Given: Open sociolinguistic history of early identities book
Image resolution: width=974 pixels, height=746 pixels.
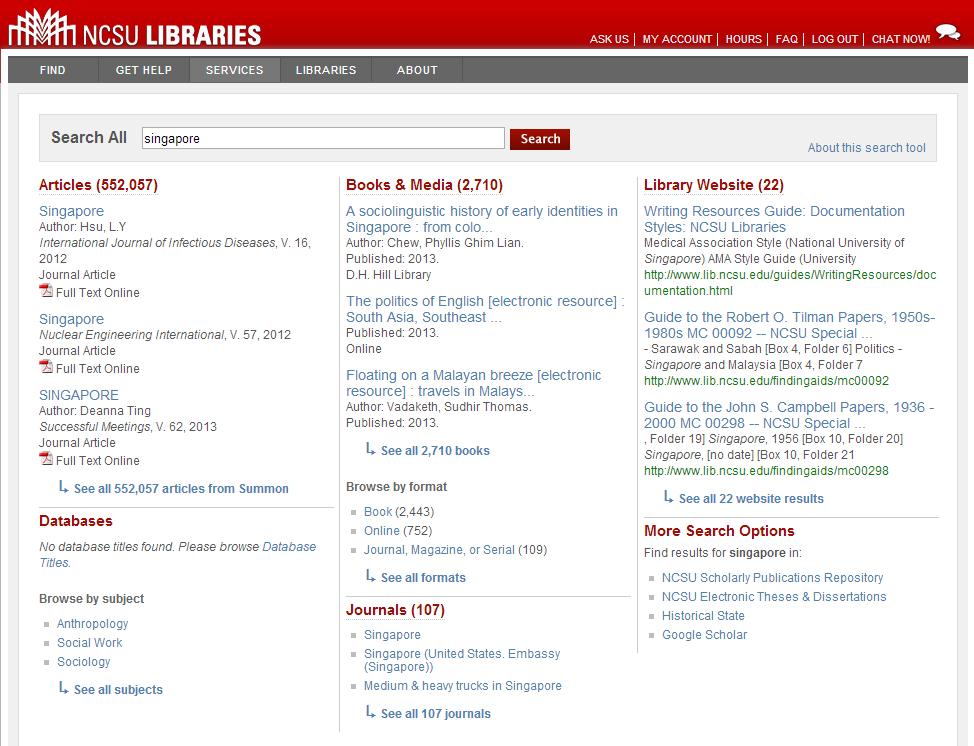Looking at the screenshot, I should pos(481,219).
